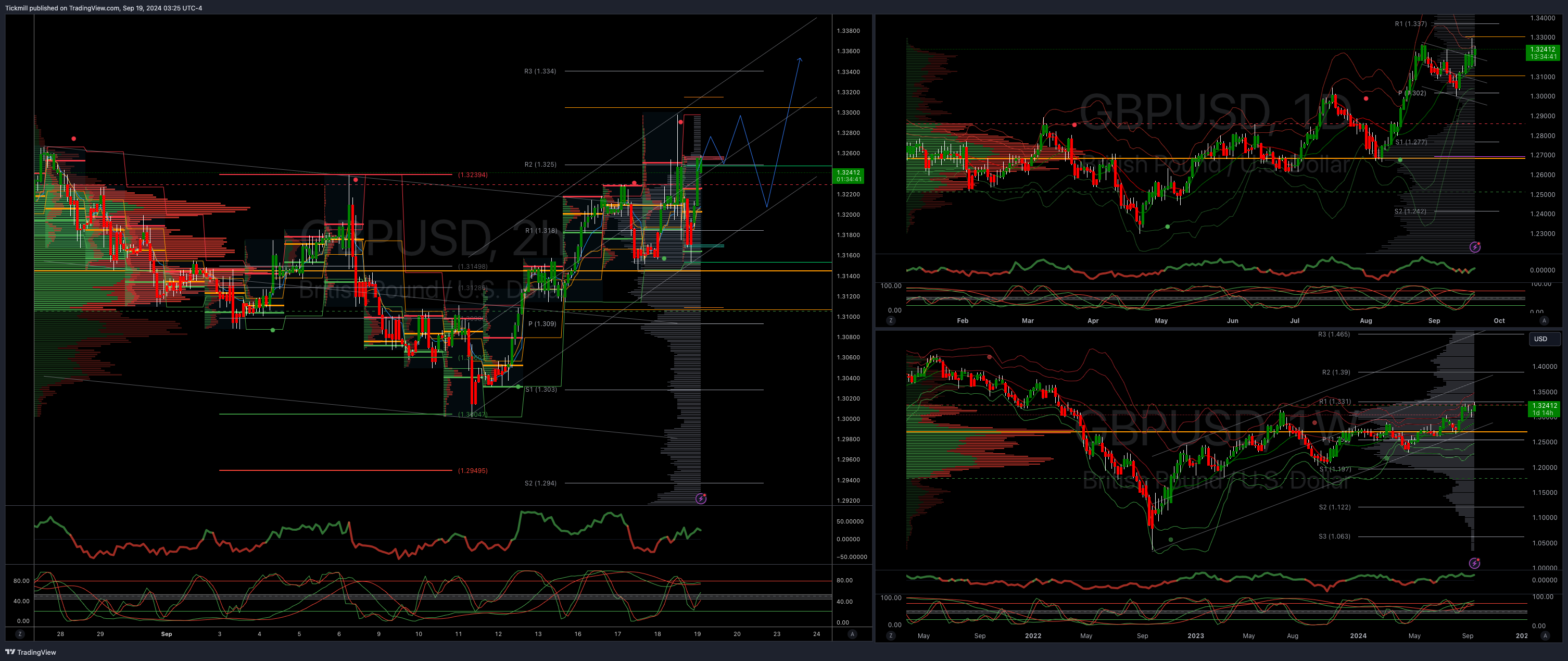Select the S1 (1.277) label on 1D chart
Viewport: 1568px width, 661px height.
[1411, 142]
